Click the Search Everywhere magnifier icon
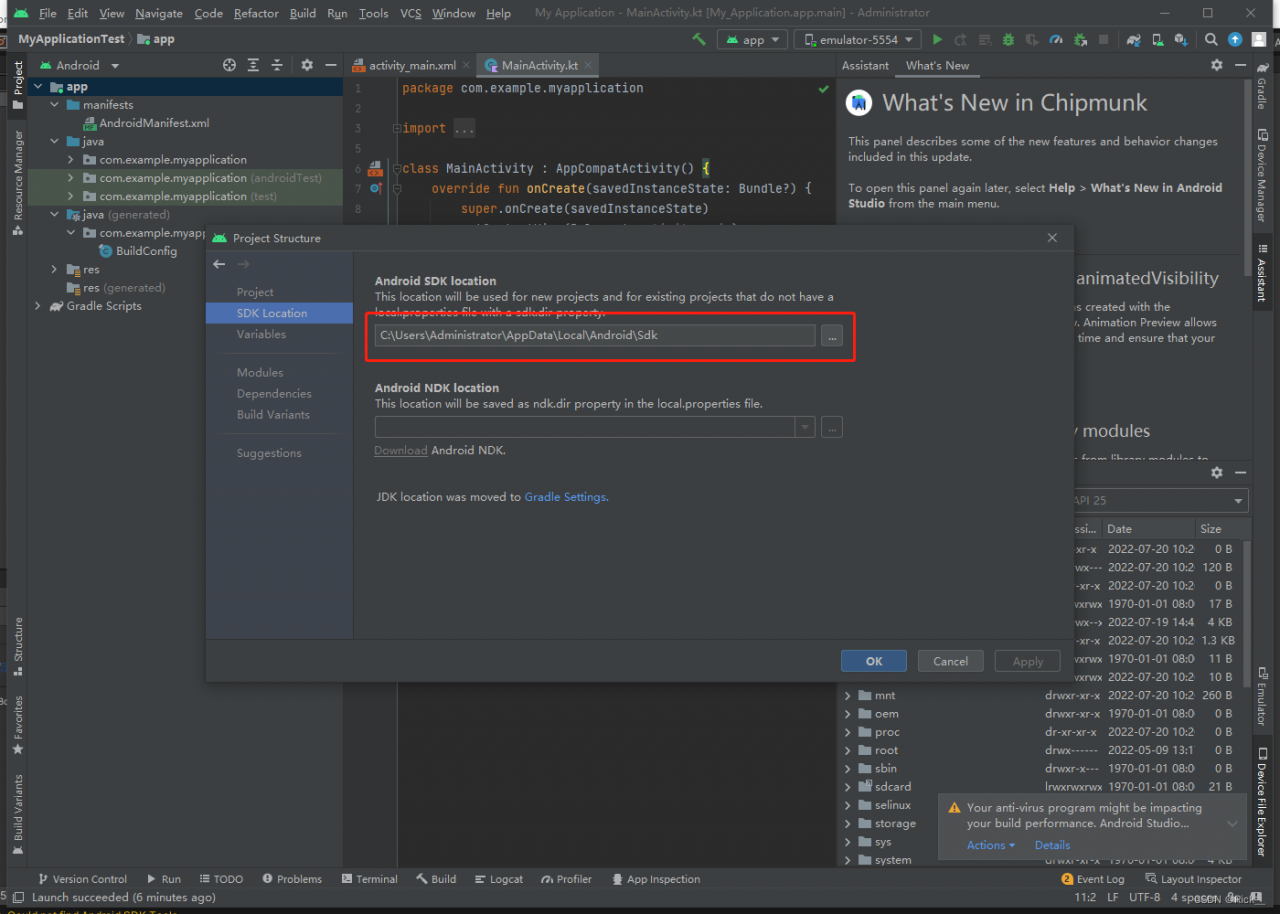1280x914 pixels. click(x=1211, y=39)
